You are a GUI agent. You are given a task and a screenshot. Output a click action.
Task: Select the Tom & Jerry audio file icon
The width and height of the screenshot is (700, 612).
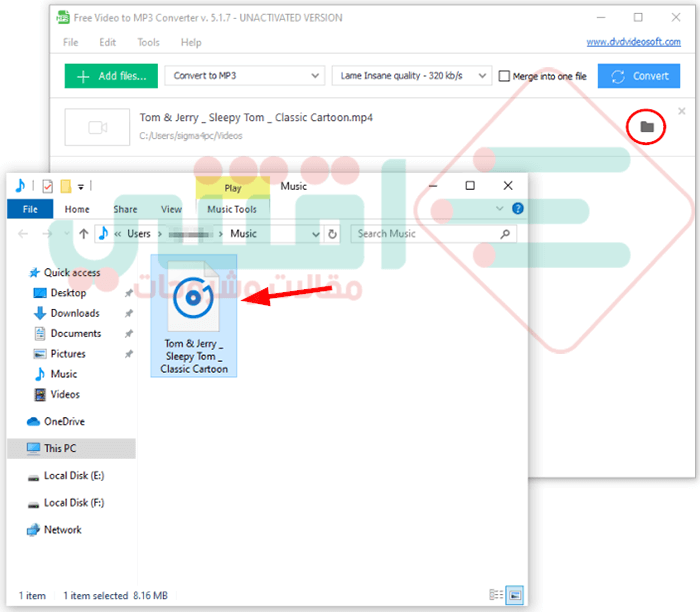[194, 316]
